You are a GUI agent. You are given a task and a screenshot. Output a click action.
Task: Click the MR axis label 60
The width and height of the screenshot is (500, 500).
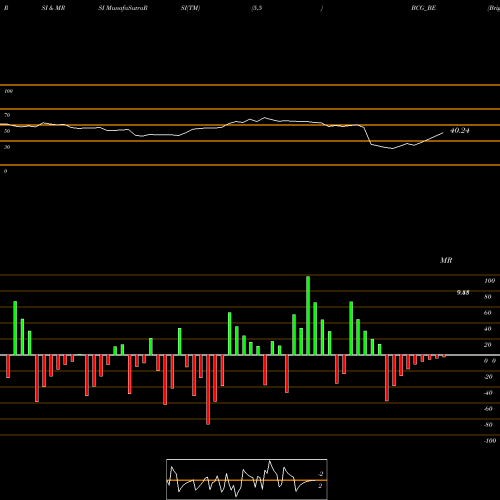click(487, 313)
